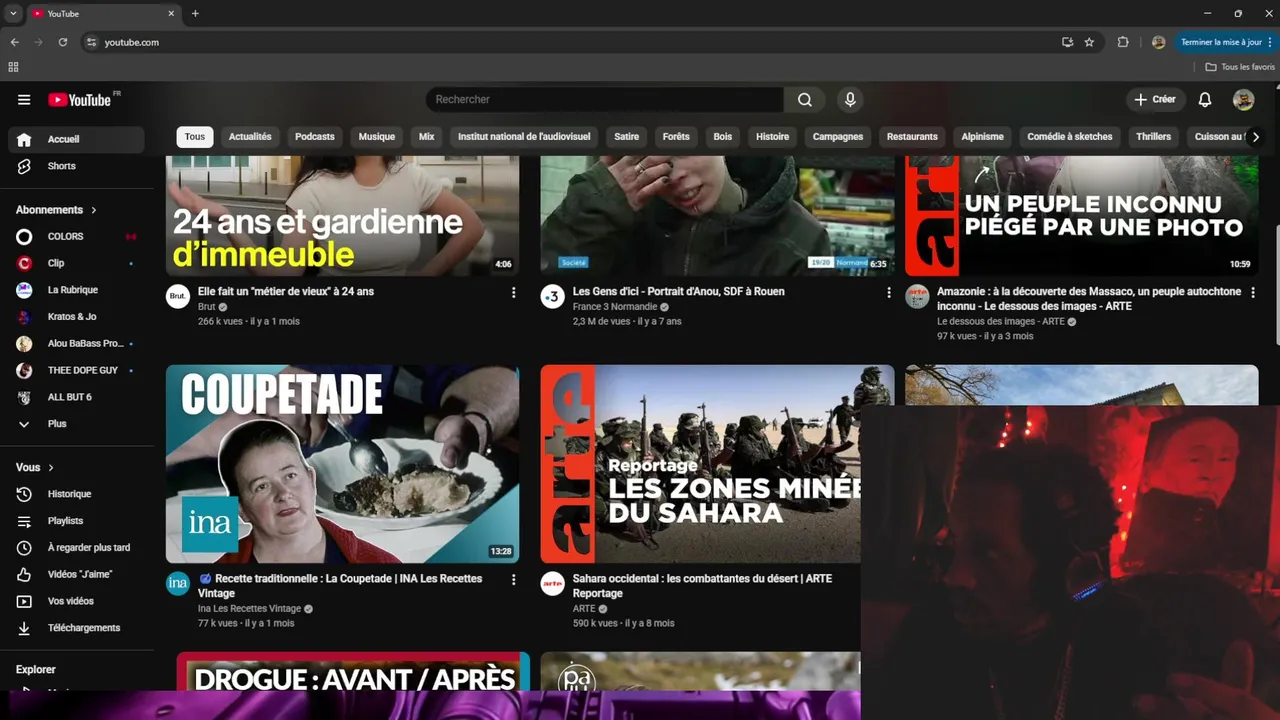This screenshot has width=1280, height=720.
Task: Select the Podcasts filter chip
Action: point(315,137)
